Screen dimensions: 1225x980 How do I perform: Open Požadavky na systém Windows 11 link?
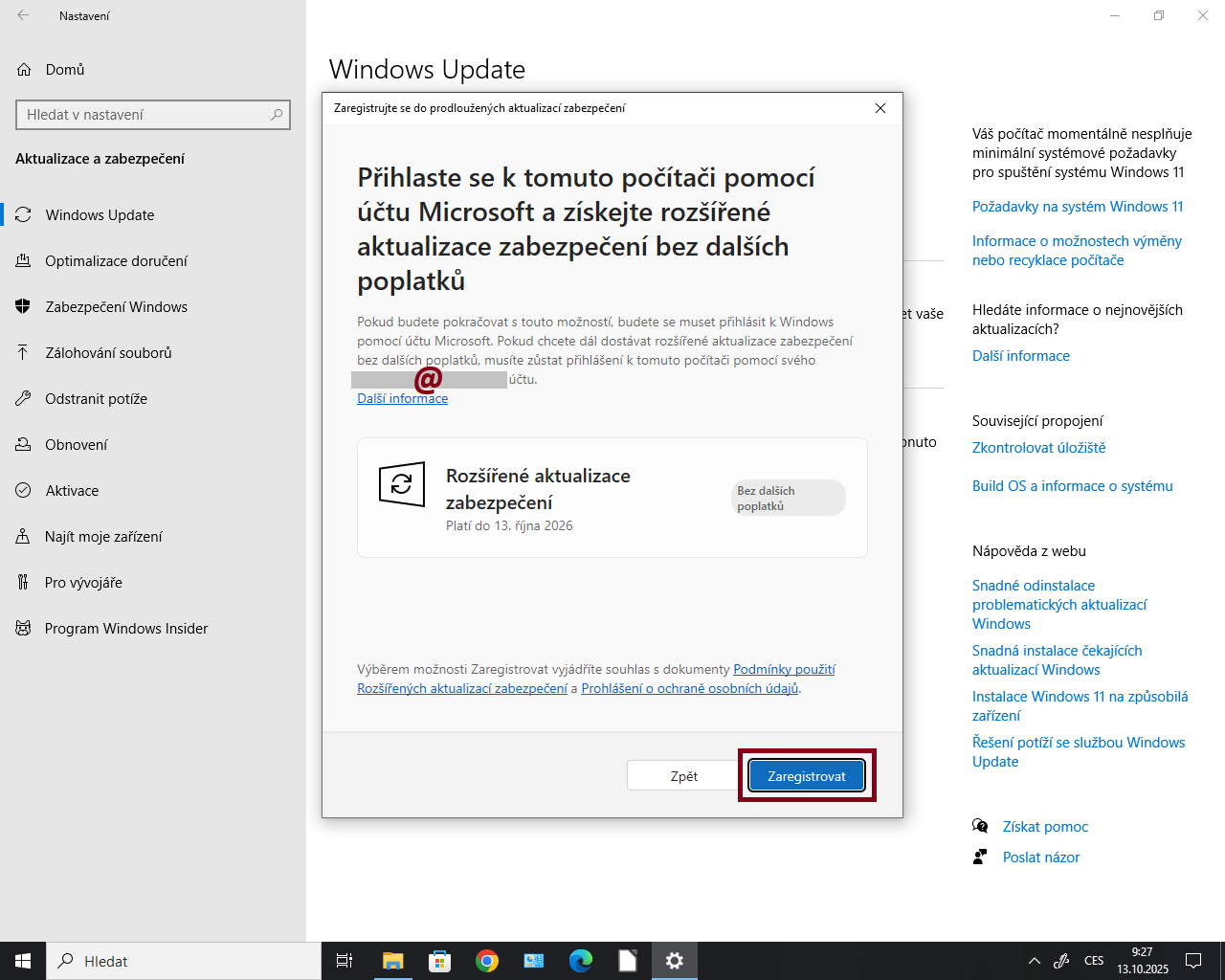[x=1078, y=207]
